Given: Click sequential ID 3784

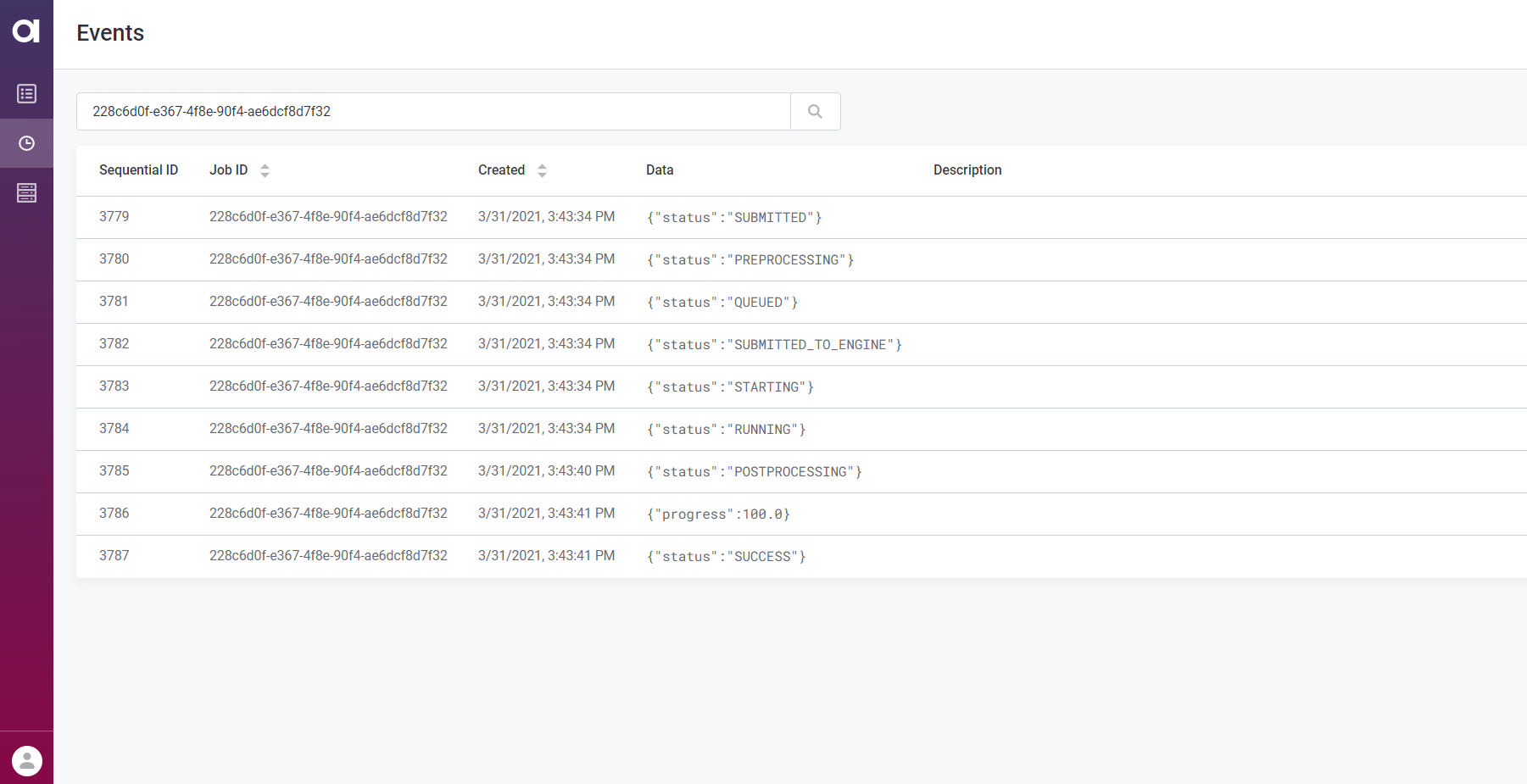Looking at the screenshot, I should tap(114, 429).
